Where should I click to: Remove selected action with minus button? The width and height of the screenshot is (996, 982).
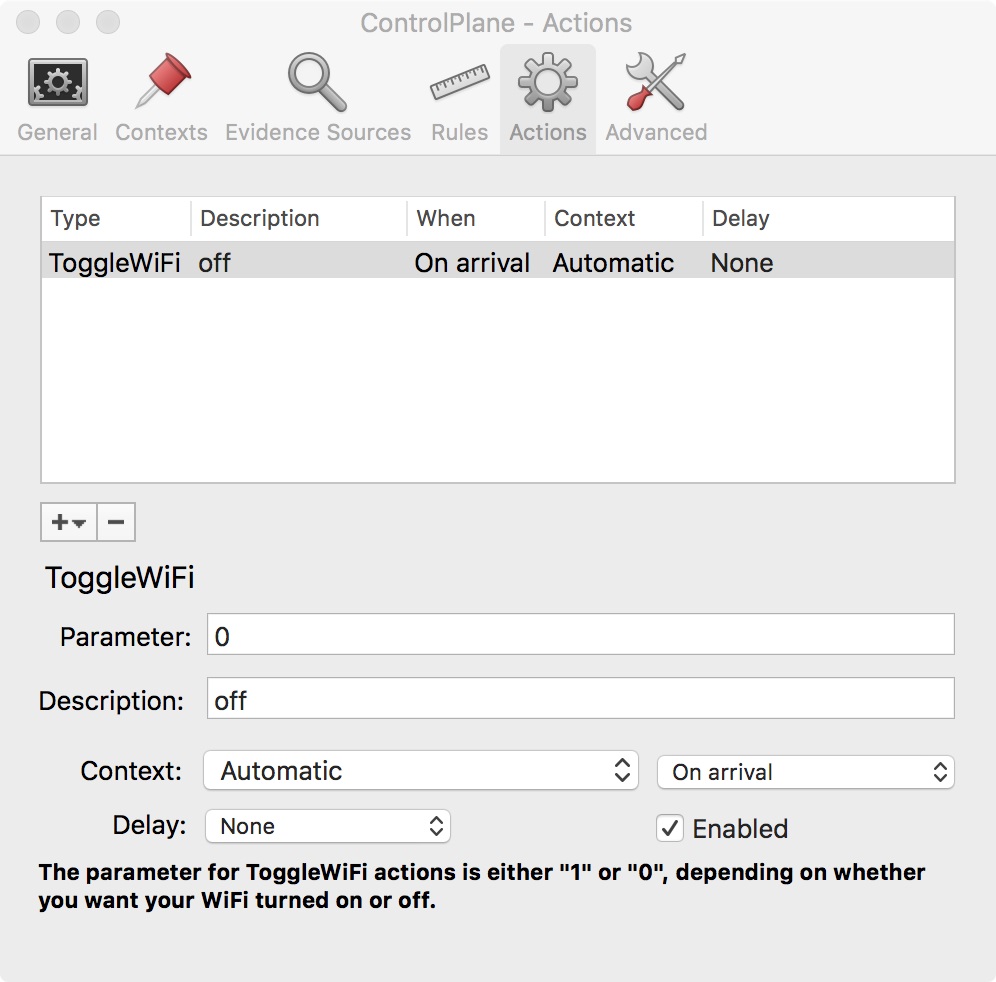(116, 522)
